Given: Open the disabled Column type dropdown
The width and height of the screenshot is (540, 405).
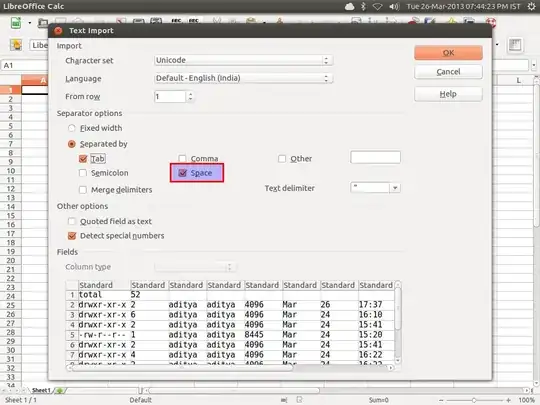Looking at the screenshot, I should (x=195, y=267).
